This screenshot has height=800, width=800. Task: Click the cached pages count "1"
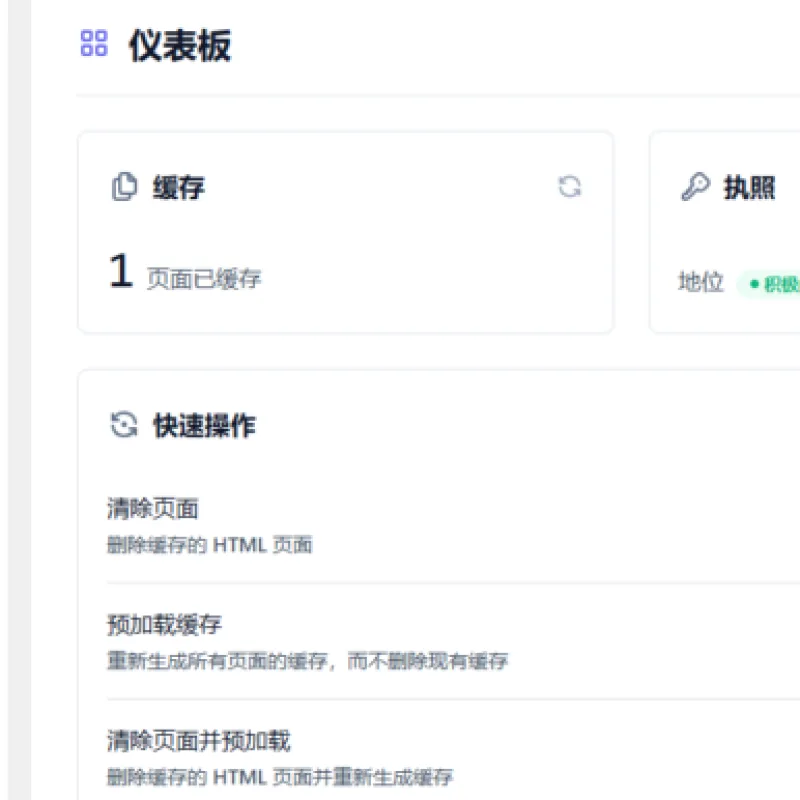121,270
